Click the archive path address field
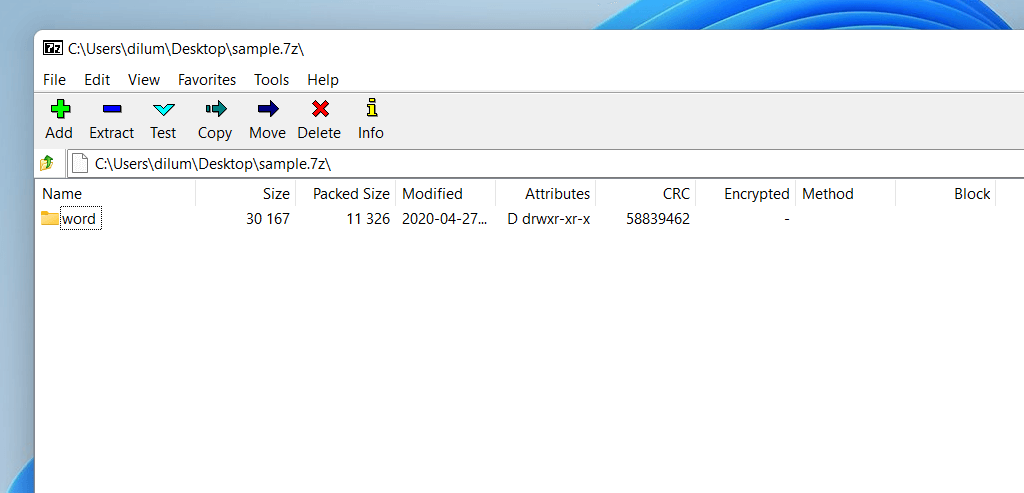The width and height of the screenshot is (1024, 493). (545, 163)
